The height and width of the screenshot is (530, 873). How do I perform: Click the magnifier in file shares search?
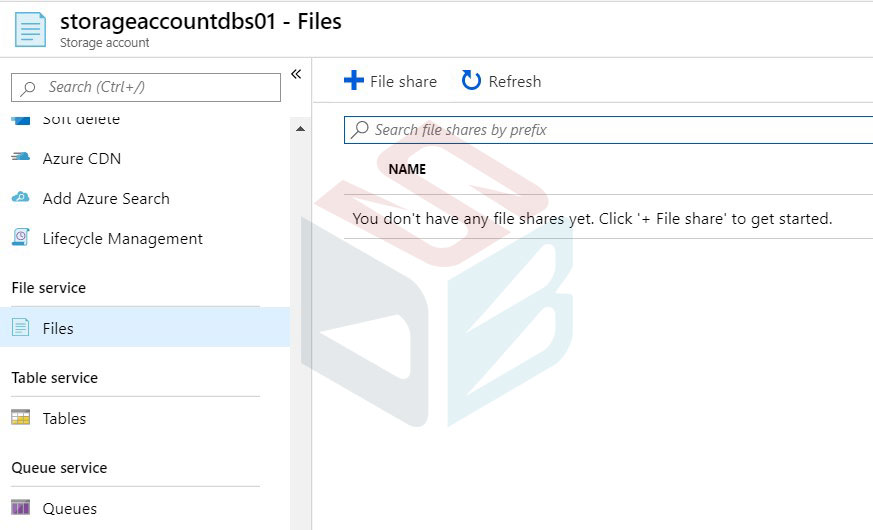360,130
